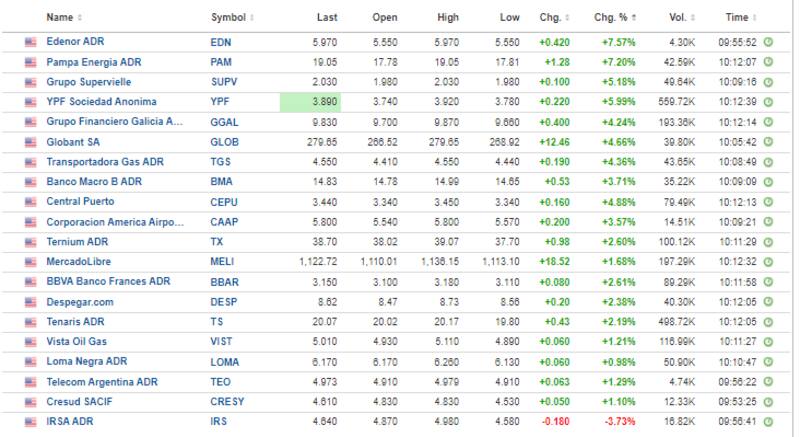
Task: Click the flag icon next to MercadoLibre
Action: (x=30, y=260)
